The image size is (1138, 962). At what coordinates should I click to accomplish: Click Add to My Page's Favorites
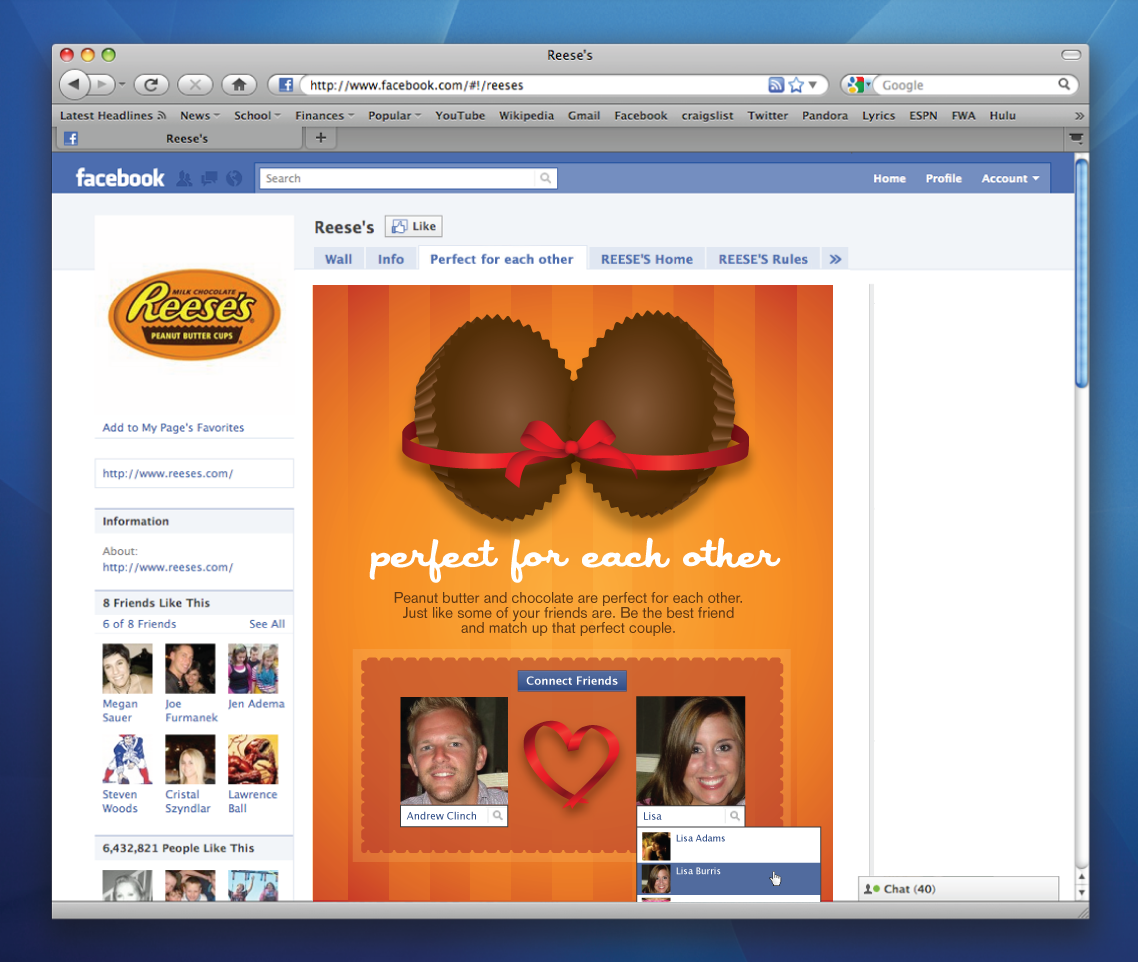pos(173,427)
